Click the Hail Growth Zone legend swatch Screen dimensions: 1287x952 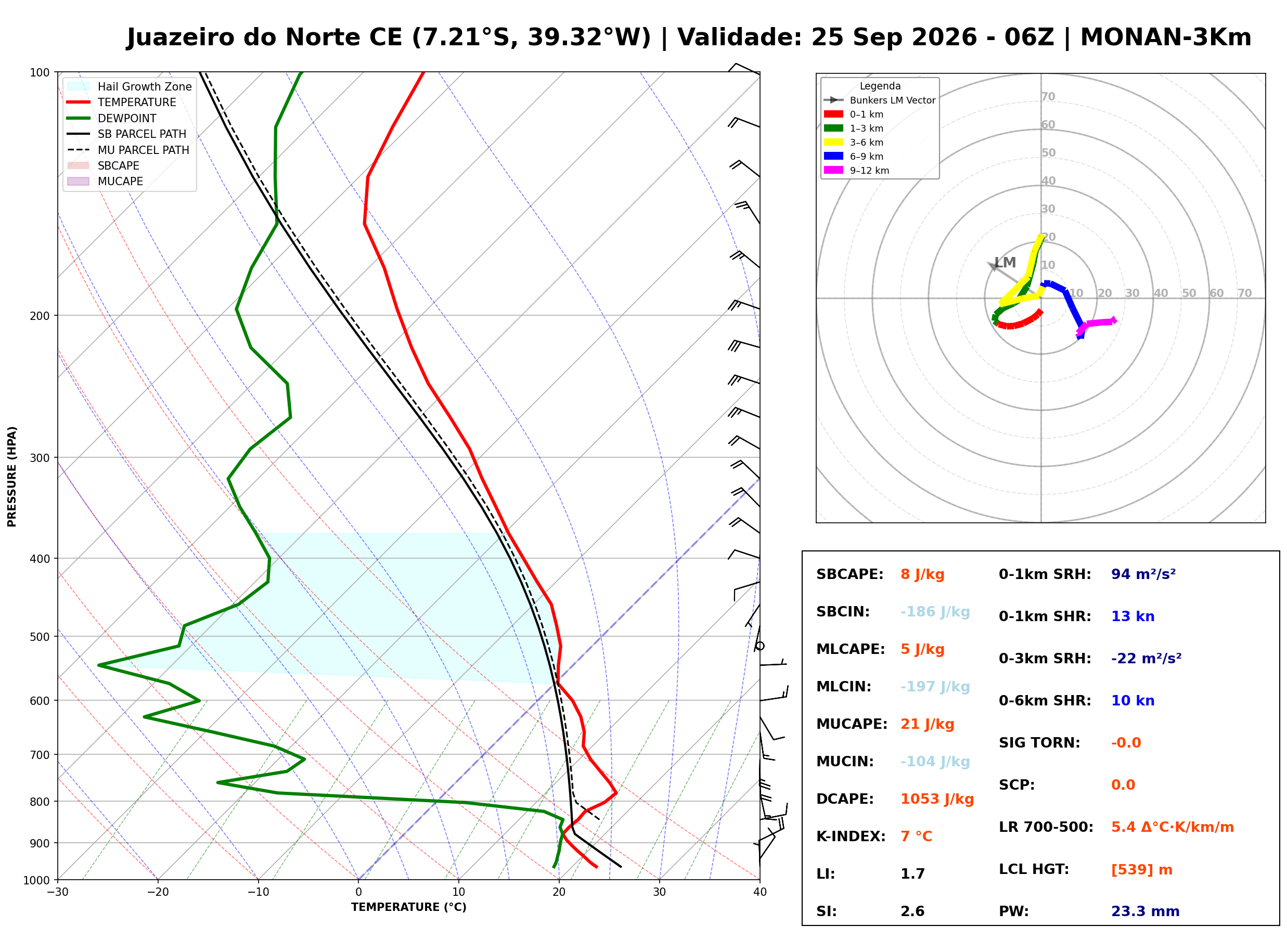tap(79, 86)
